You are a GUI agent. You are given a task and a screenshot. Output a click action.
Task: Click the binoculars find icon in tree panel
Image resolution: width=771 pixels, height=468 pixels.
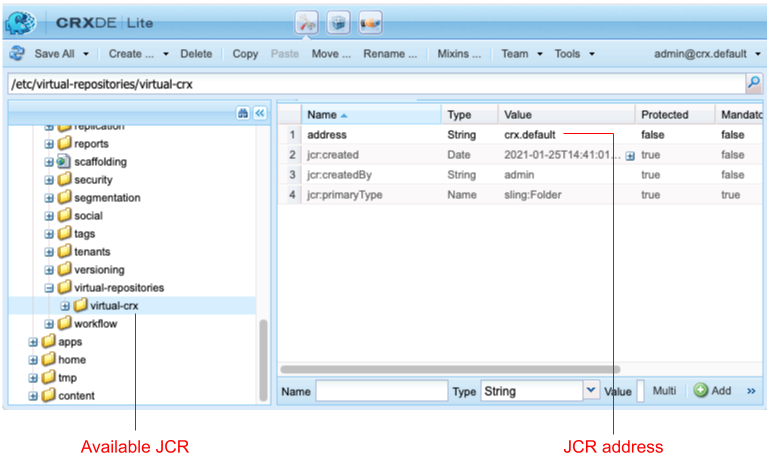click(x=242, y=114)
